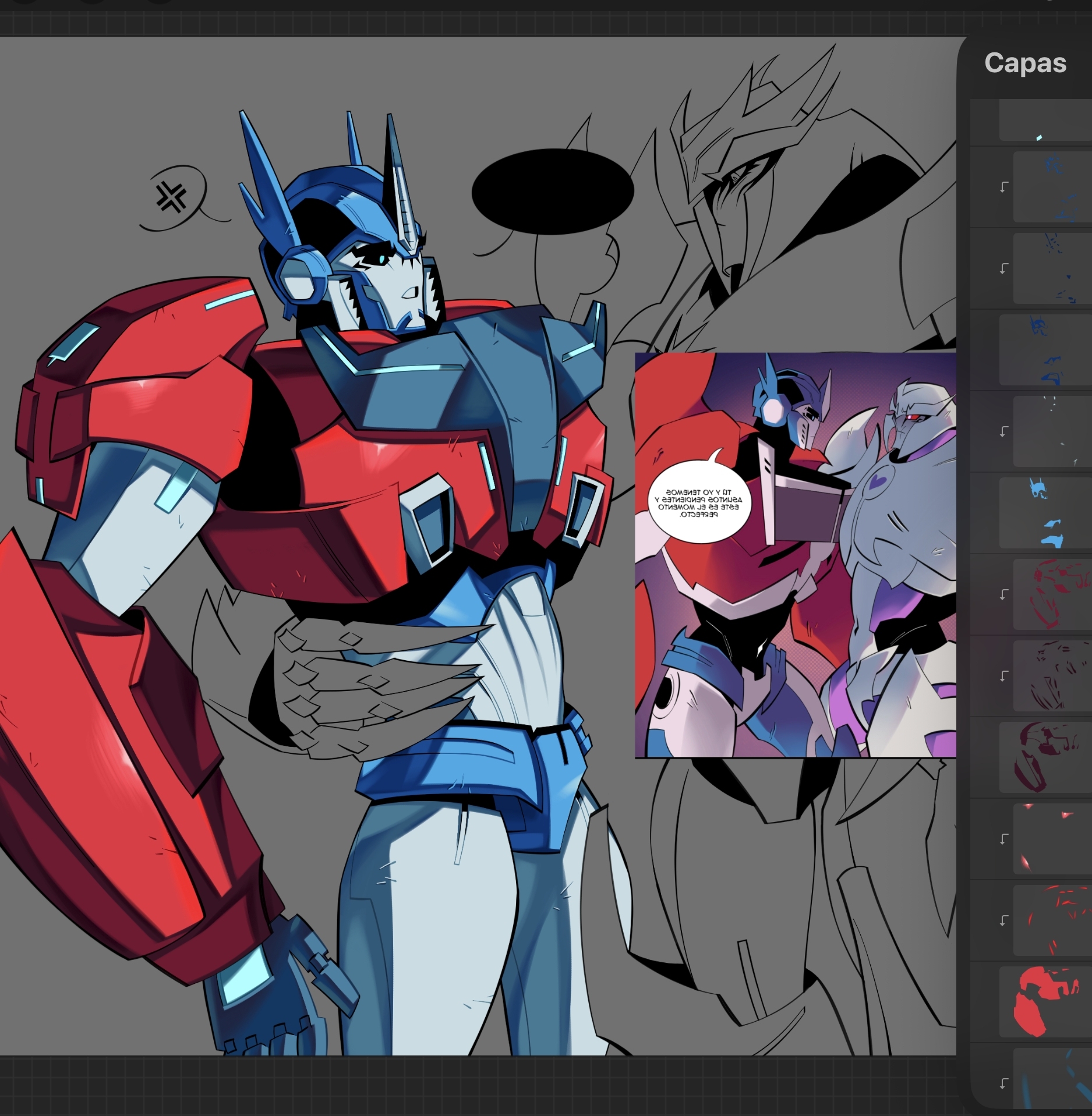
Task: Tap the solid black speech bubble oval
Action: pyautogui.click(x=552, y=192)
